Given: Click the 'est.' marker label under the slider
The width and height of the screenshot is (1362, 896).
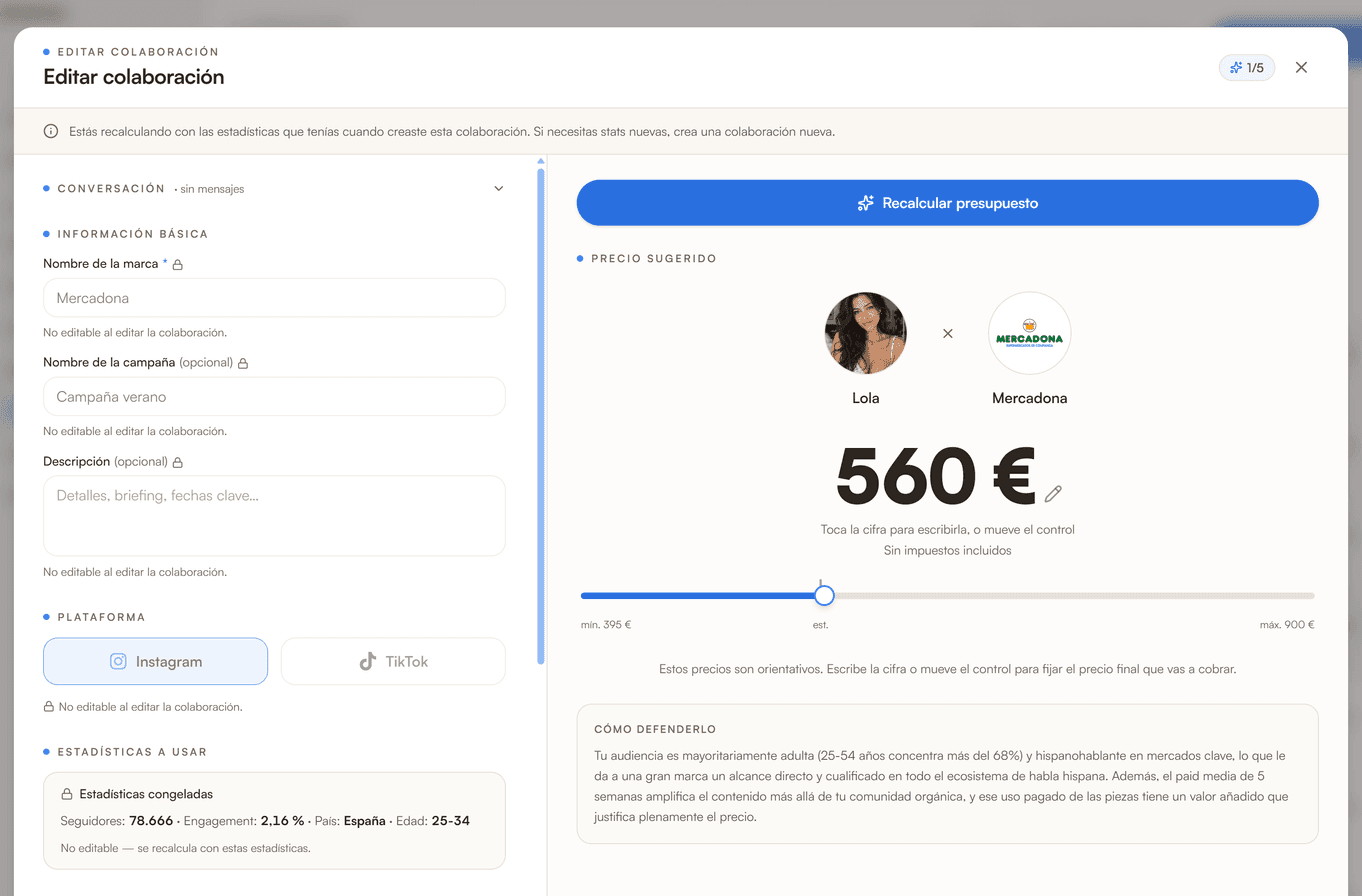Looking at the screenshot, I should click(x=821, y=625).
